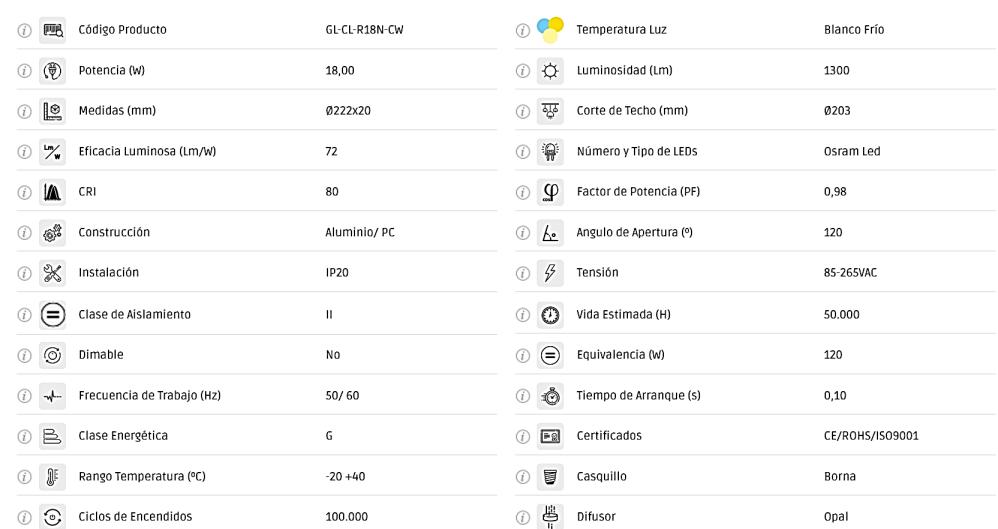
Task: Click the Construcción gears icon
Action: tap(52, 232)
